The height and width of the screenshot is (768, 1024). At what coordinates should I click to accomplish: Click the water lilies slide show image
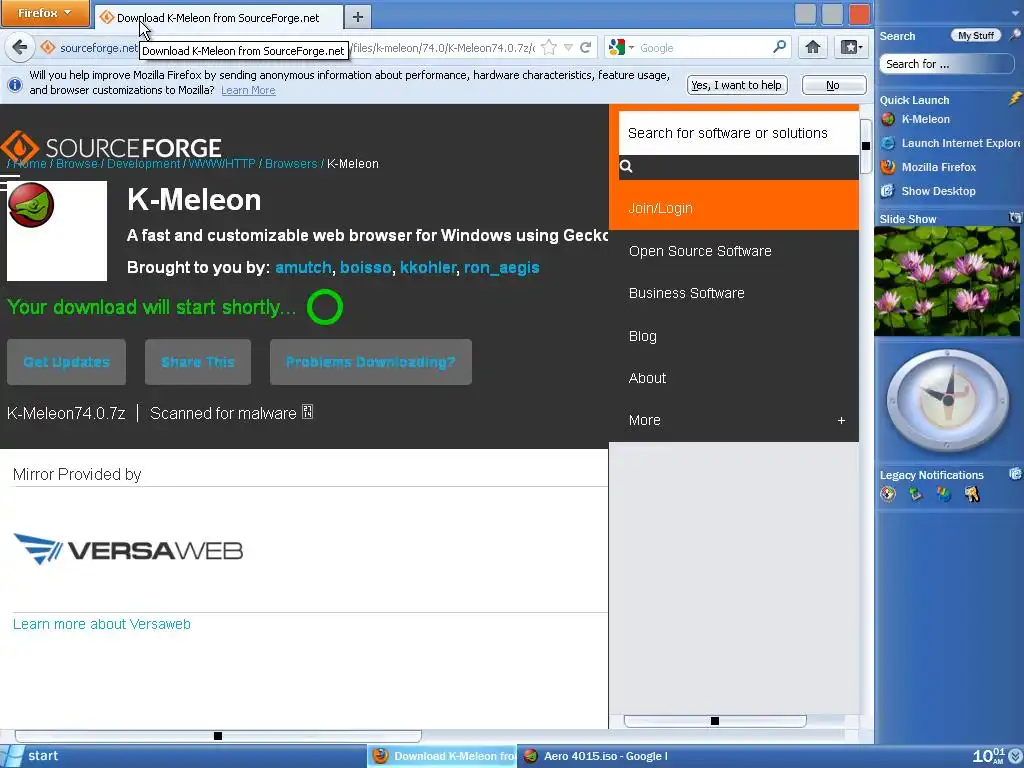click(947, 281)
